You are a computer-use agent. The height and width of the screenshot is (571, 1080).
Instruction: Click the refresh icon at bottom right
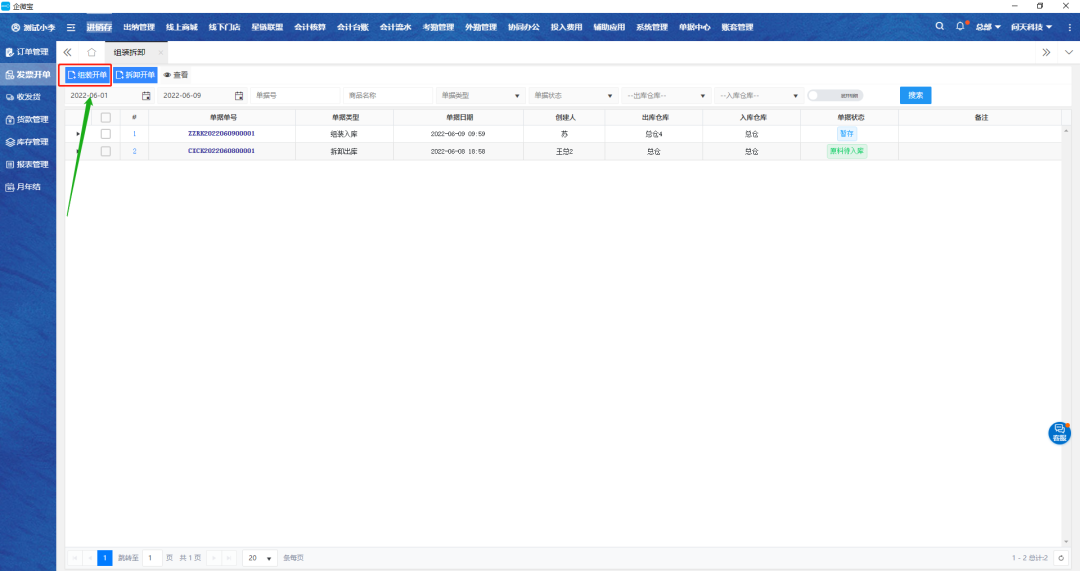pos(1061,558)
